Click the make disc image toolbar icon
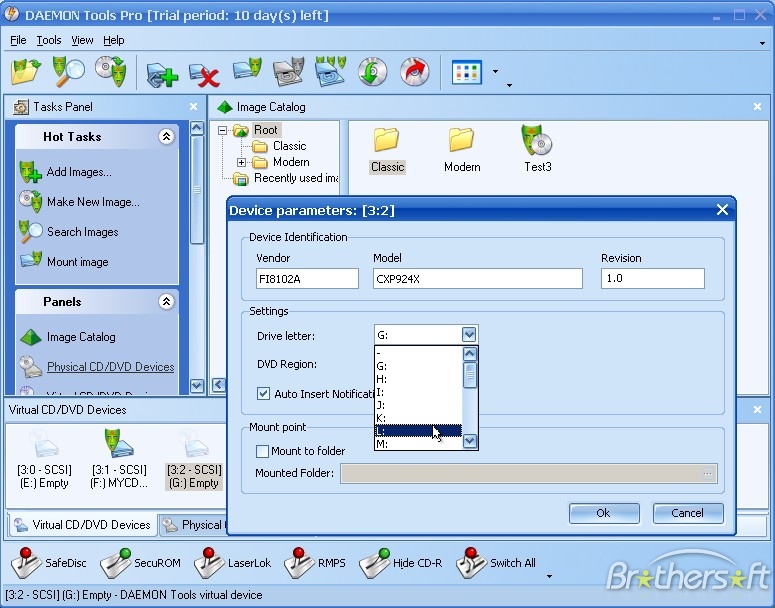The width and height of the screenshot is (775, 608). (x=111, y=72)
